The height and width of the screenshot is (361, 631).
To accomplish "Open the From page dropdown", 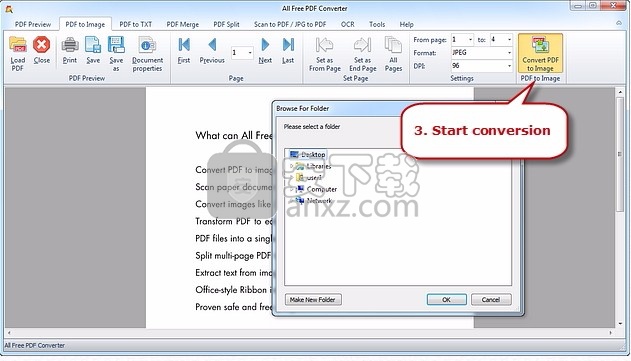I will [x=470, y=39].
